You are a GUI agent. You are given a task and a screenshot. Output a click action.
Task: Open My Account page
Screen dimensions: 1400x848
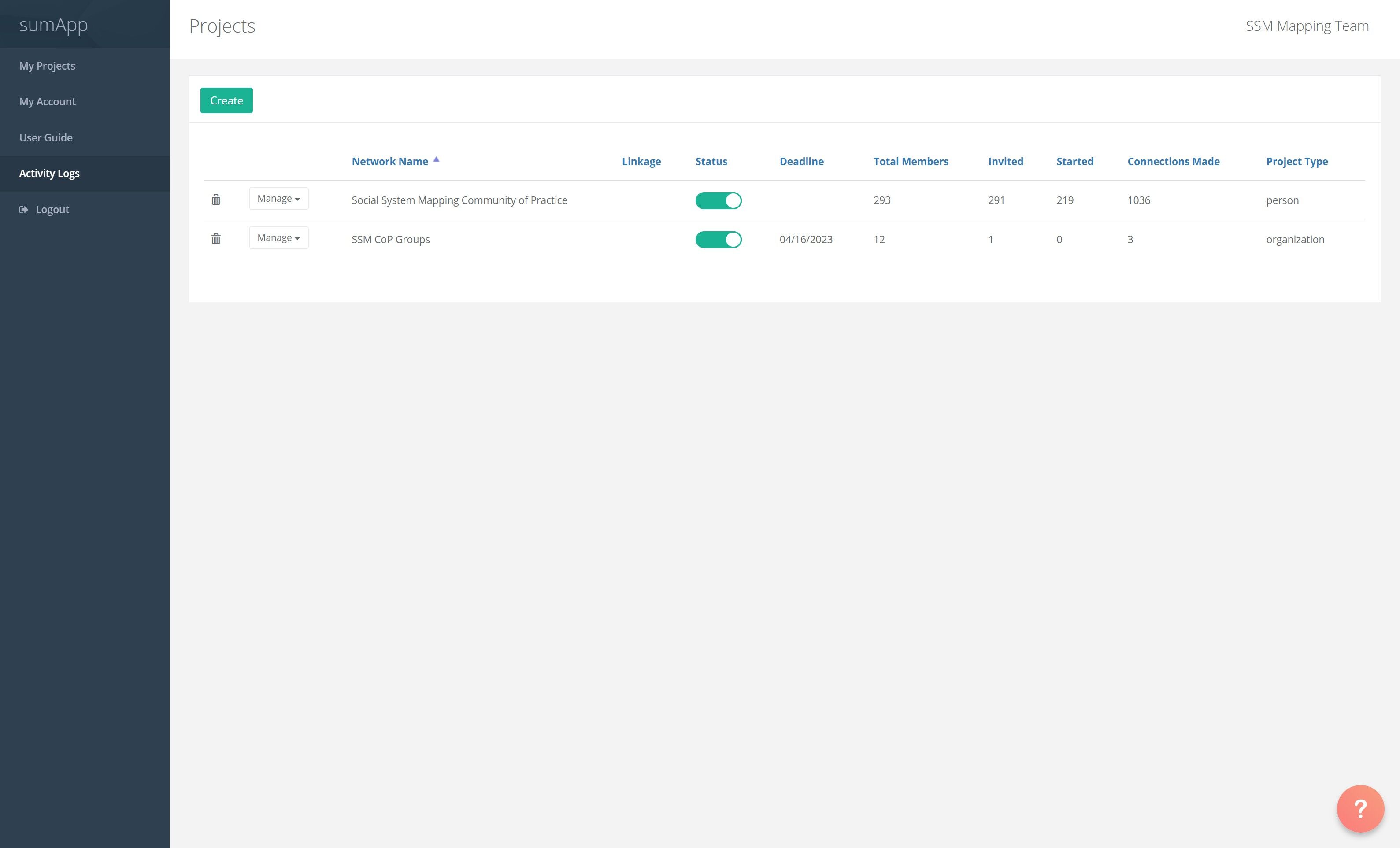coord(47,102)
